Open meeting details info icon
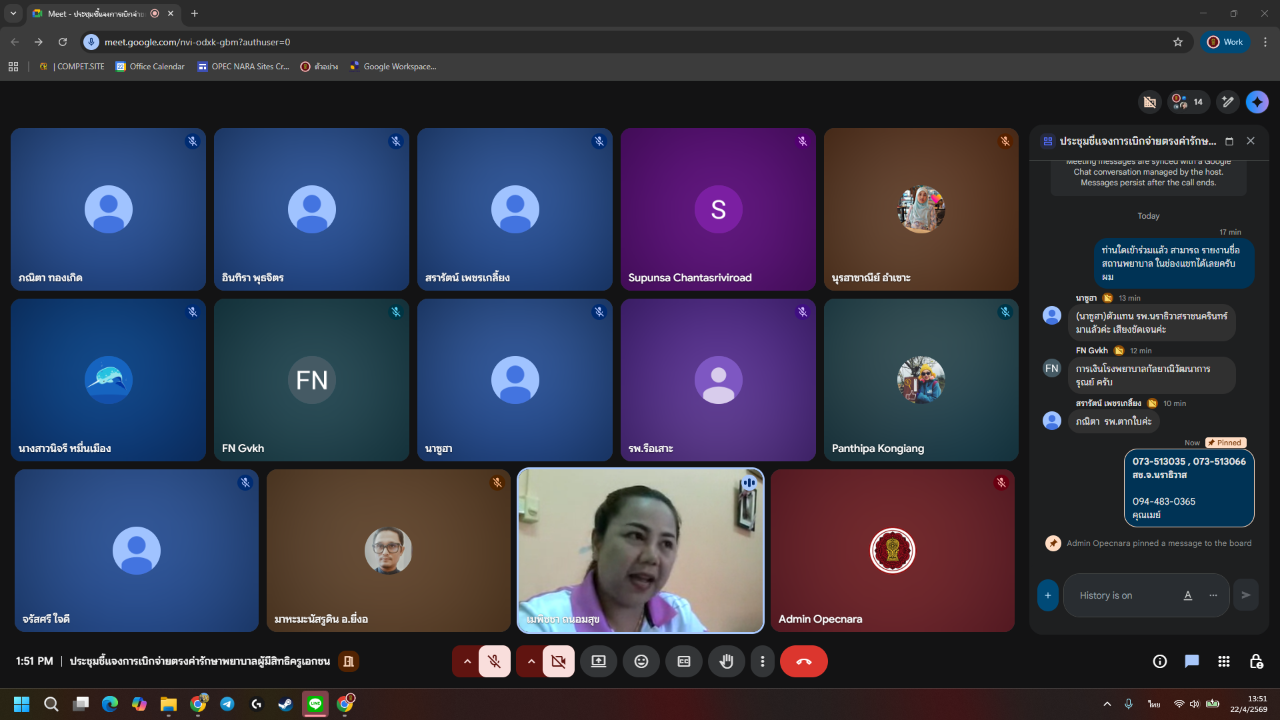Screen dimensions: 1280x720 tap(1160, 661)
